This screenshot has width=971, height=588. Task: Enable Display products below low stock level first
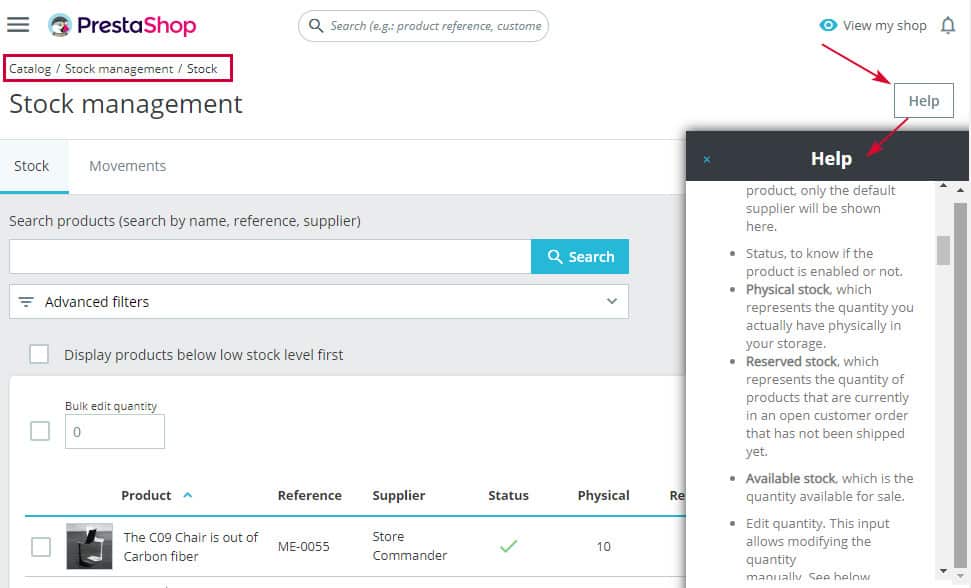pyautogui.click(x=39, y=354)
